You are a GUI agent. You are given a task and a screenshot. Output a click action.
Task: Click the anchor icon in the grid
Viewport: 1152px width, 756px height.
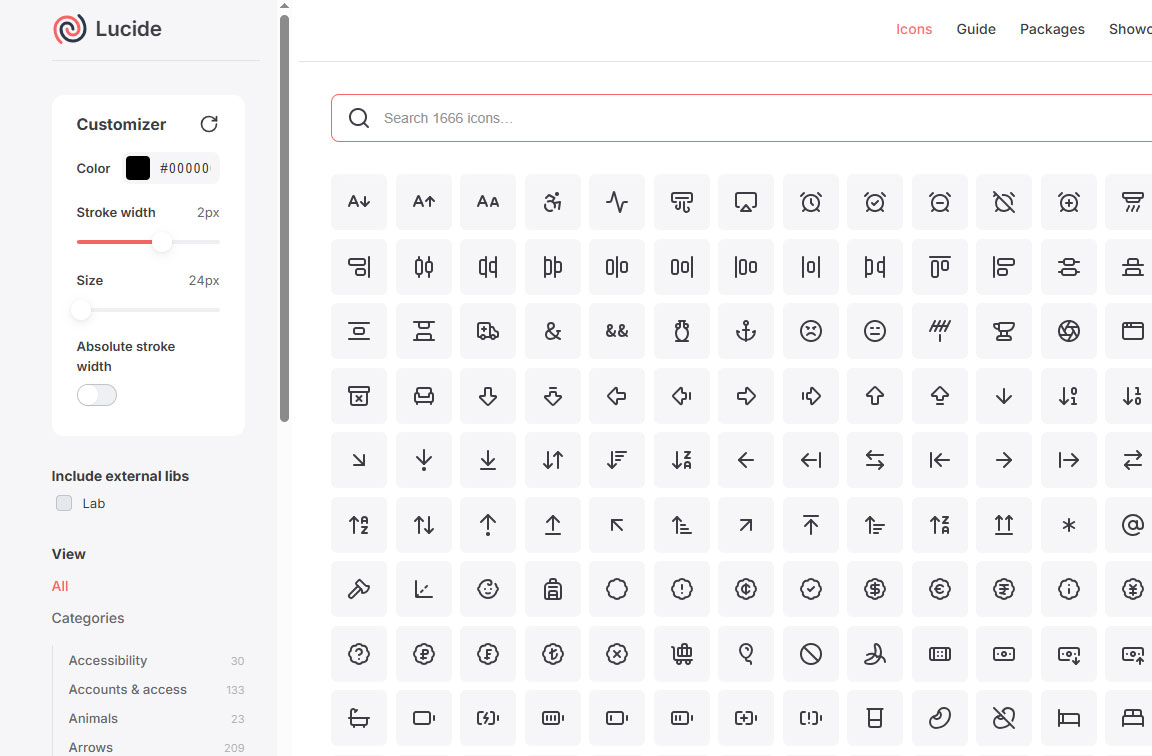[x=746, y=331]
